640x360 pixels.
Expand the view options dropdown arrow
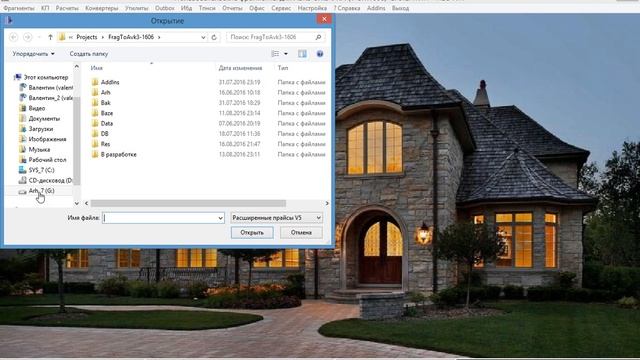286,54
